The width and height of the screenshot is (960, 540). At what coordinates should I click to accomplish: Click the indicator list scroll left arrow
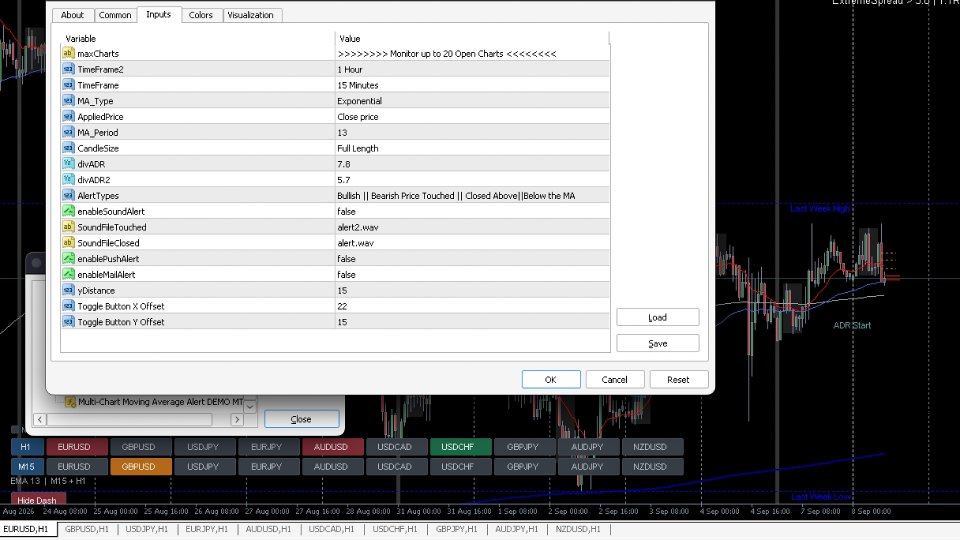click(x=40, y=419)
